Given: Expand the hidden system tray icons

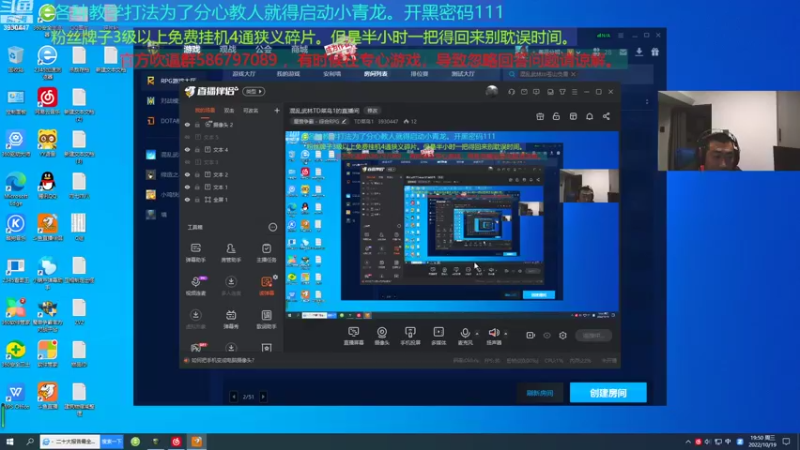Looking at the screenshot, I should (x=688, y=441).
